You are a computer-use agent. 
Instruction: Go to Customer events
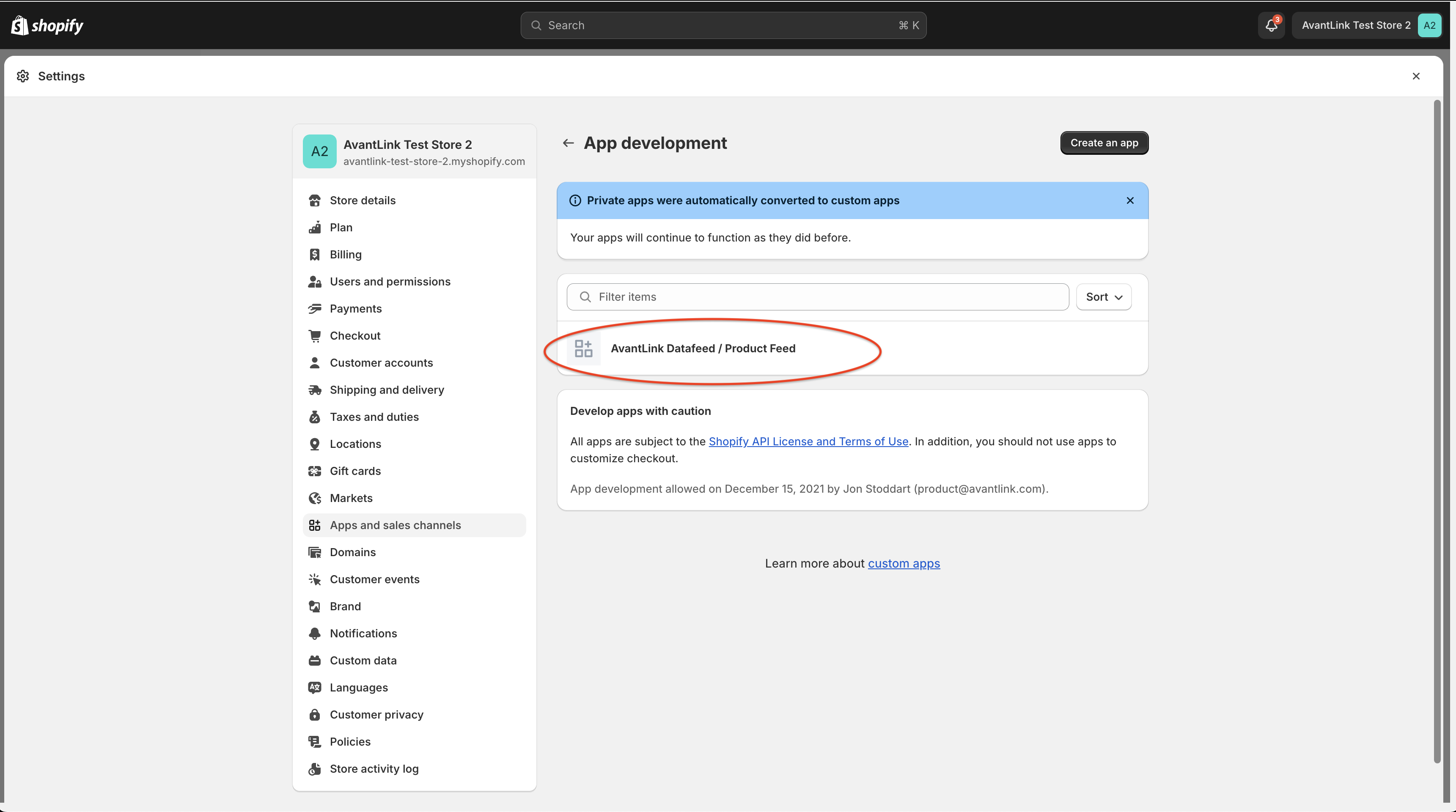click(414, 580)
